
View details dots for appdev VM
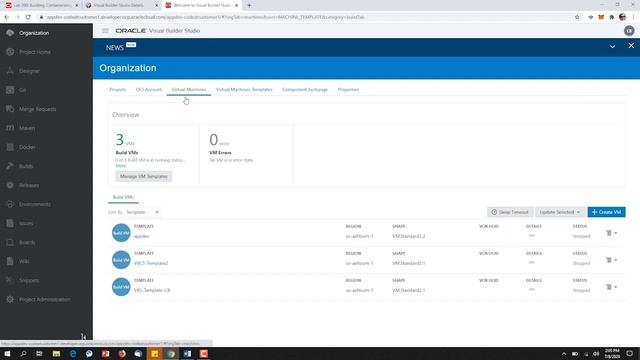pos(531,236)
